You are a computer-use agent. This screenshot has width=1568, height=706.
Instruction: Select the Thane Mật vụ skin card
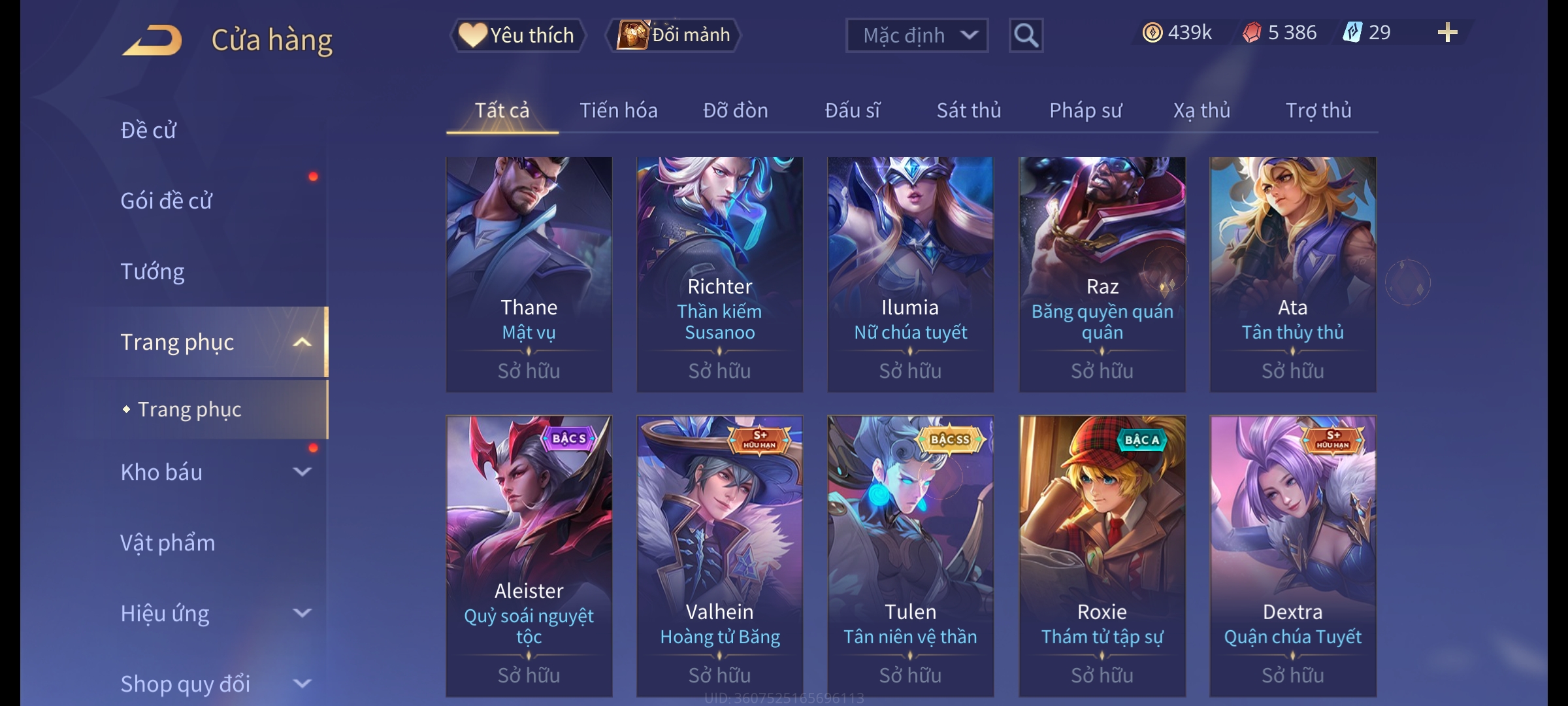point(529,274)
